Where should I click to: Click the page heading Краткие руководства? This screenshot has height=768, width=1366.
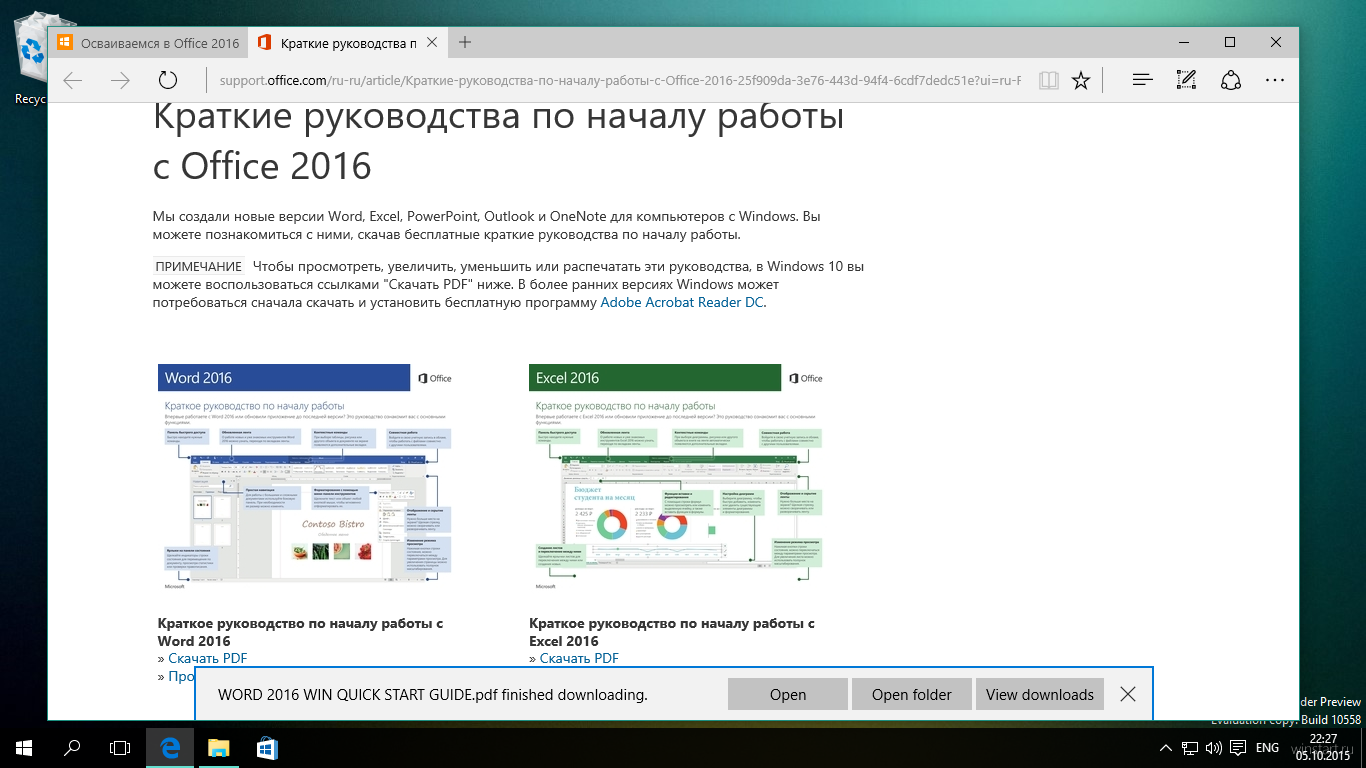click(x=498, y=140)
